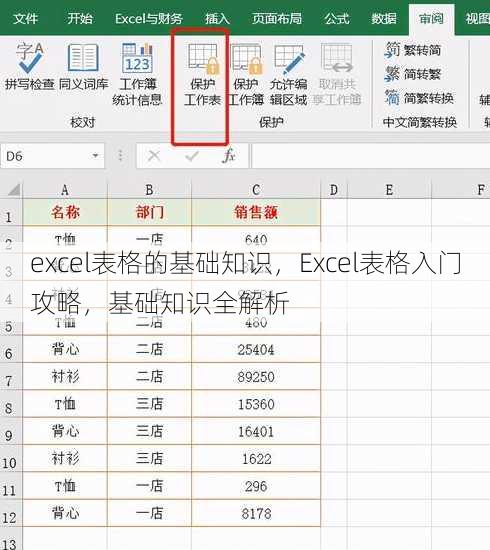Click cell containing 25404
490x550 pixels.
click(x=256, y=349)
